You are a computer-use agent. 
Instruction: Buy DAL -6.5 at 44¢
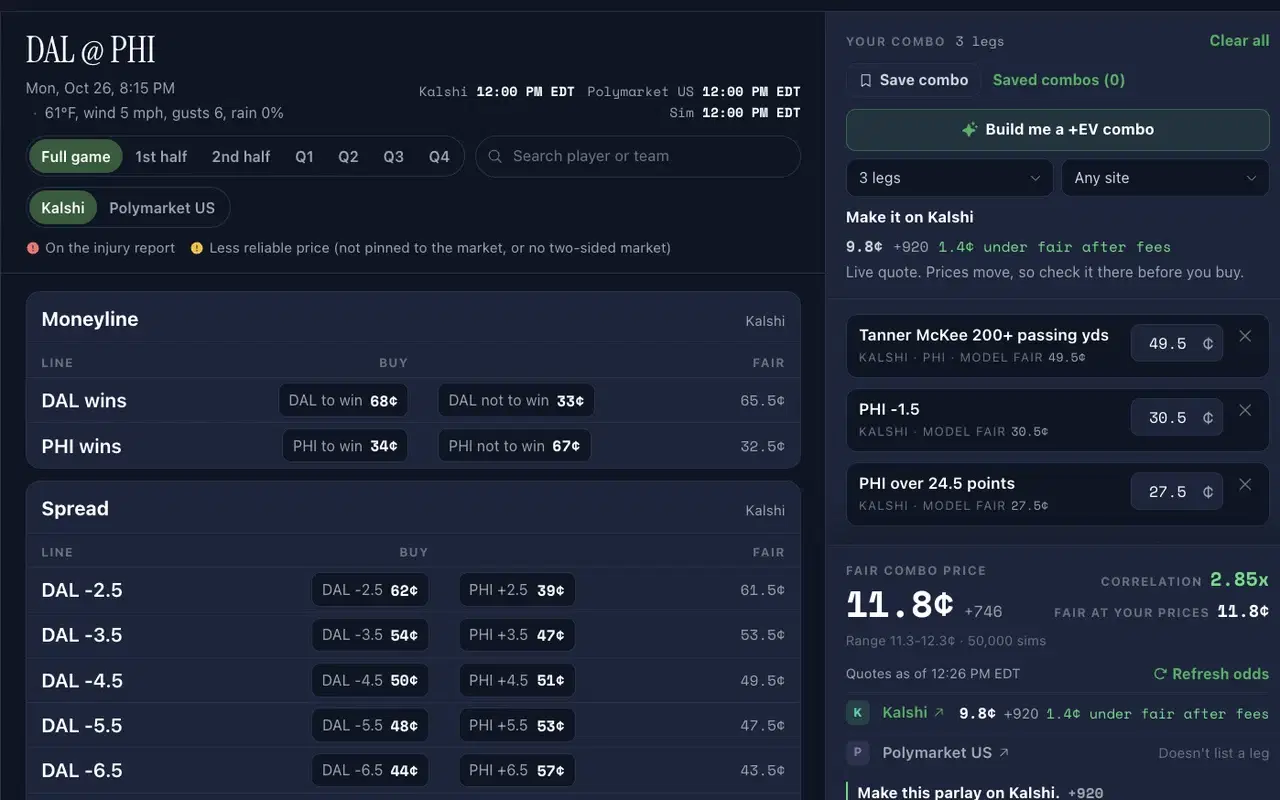[x=370, y=771]
